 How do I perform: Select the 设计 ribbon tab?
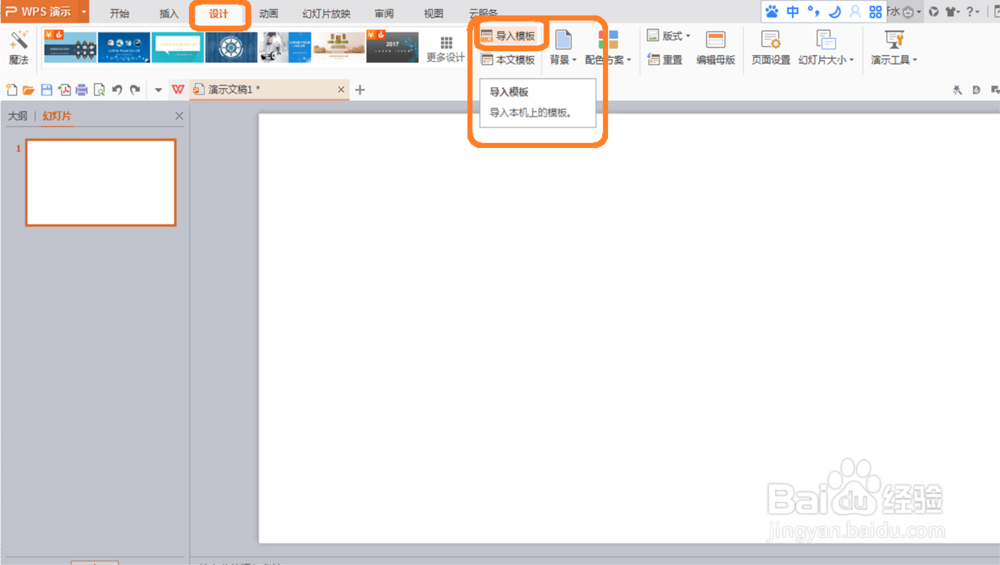tap(219, 13)
